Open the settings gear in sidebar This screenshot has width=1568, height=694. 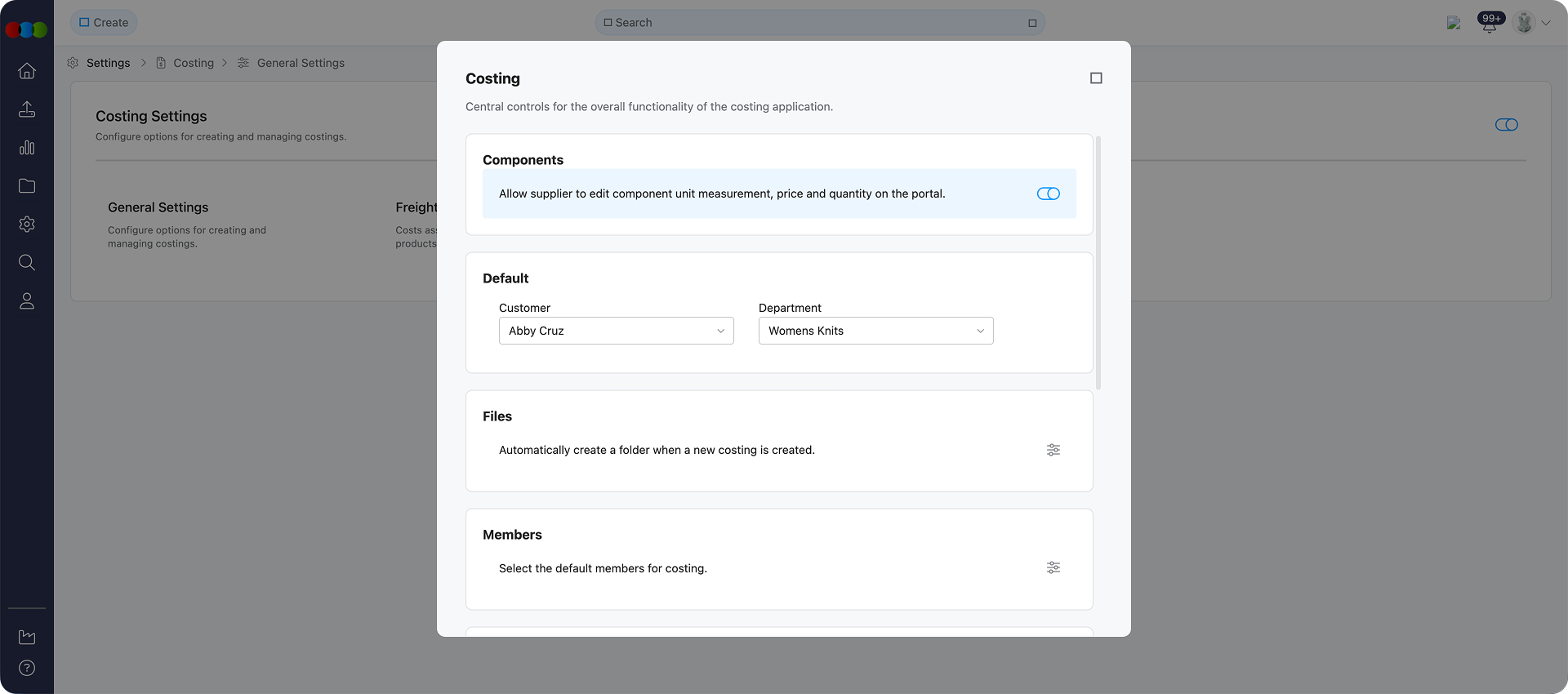(x=27, y=225)
